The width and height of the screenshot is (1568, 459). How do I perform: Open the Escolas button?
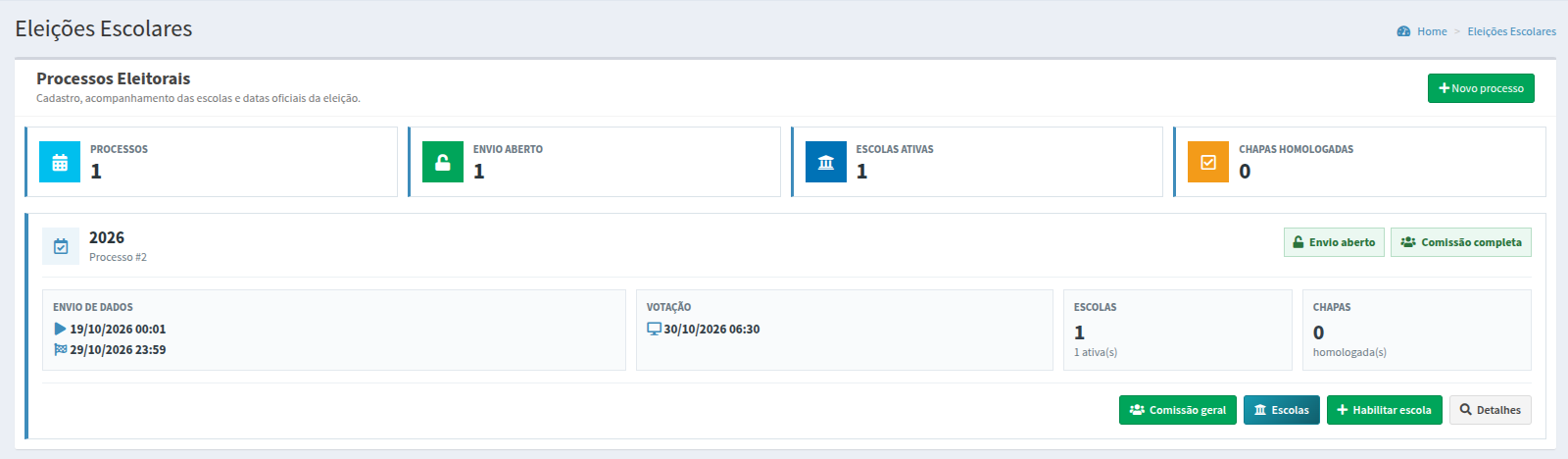coord(1282,410)
